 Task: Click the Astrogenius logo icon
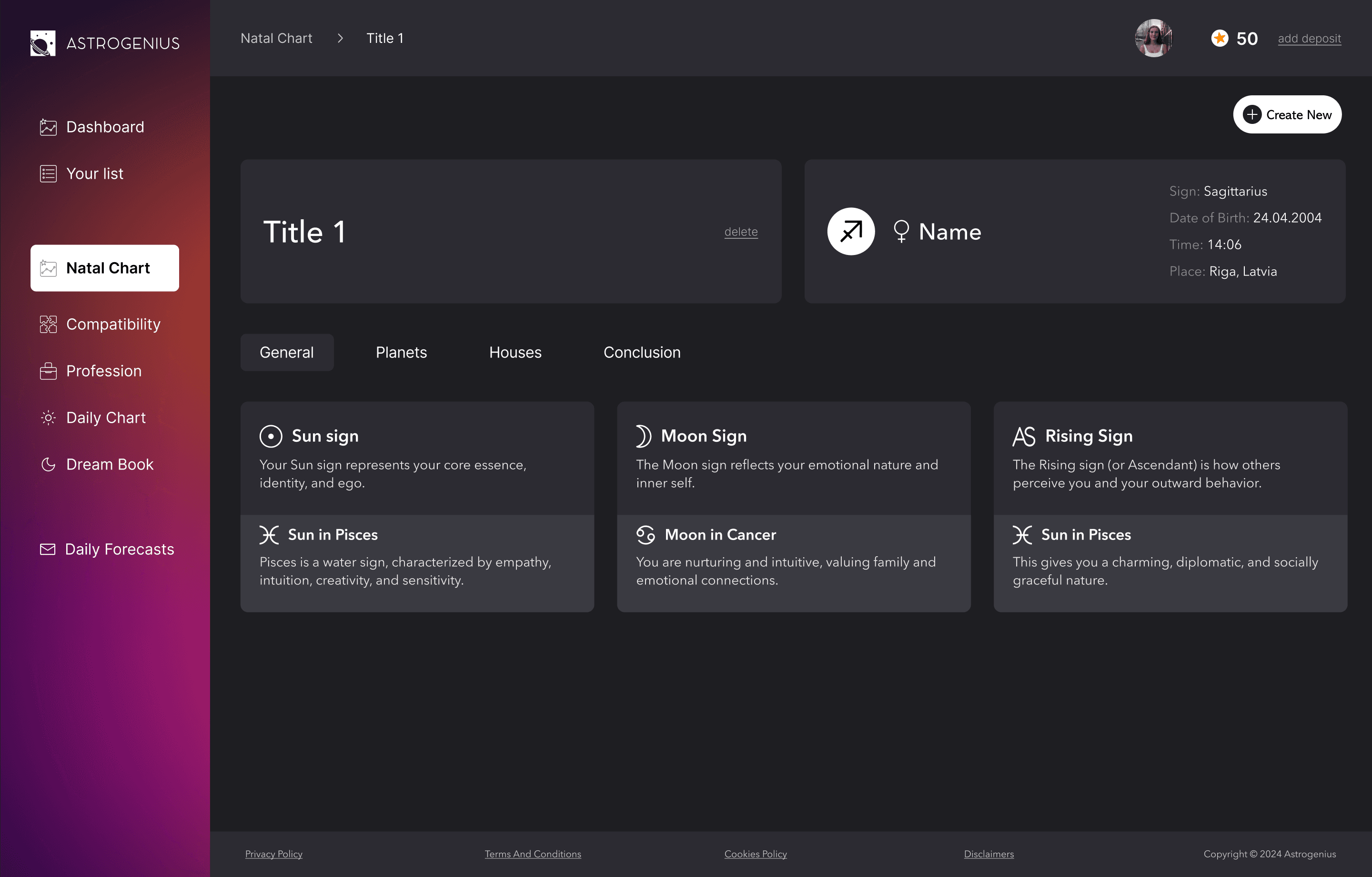[x=43, y=43]
